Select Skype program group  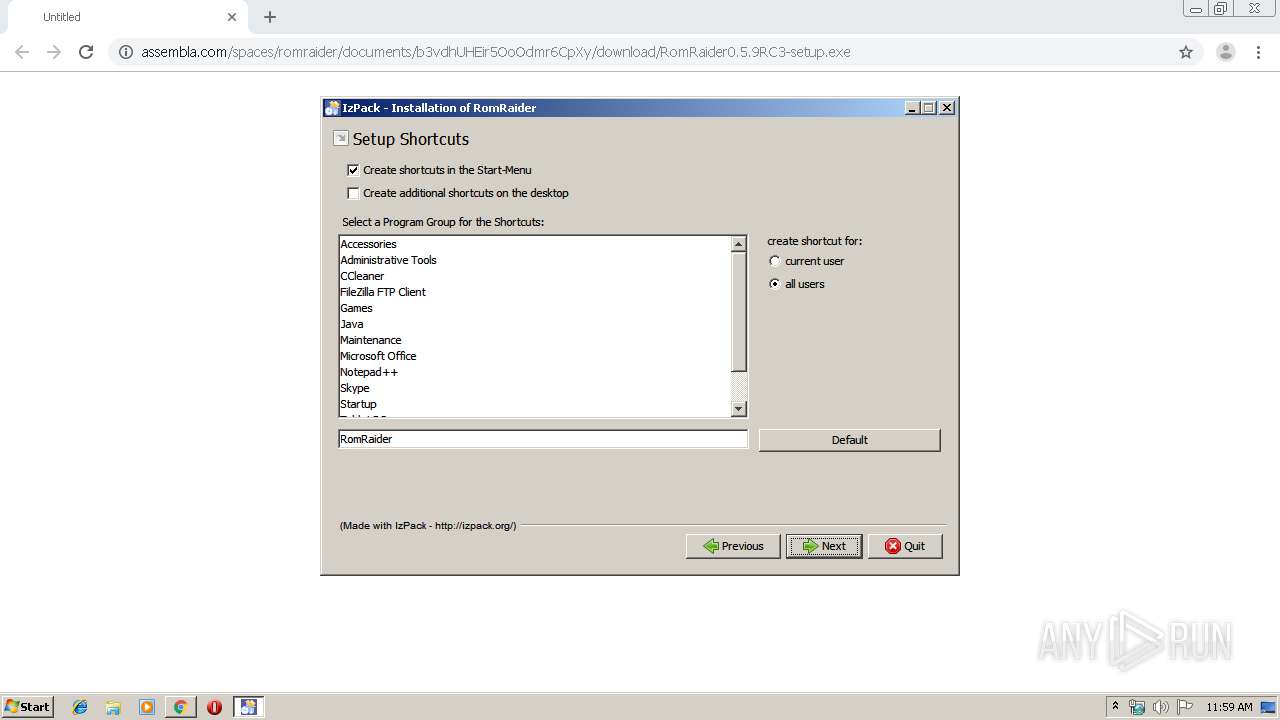(535, 388)
